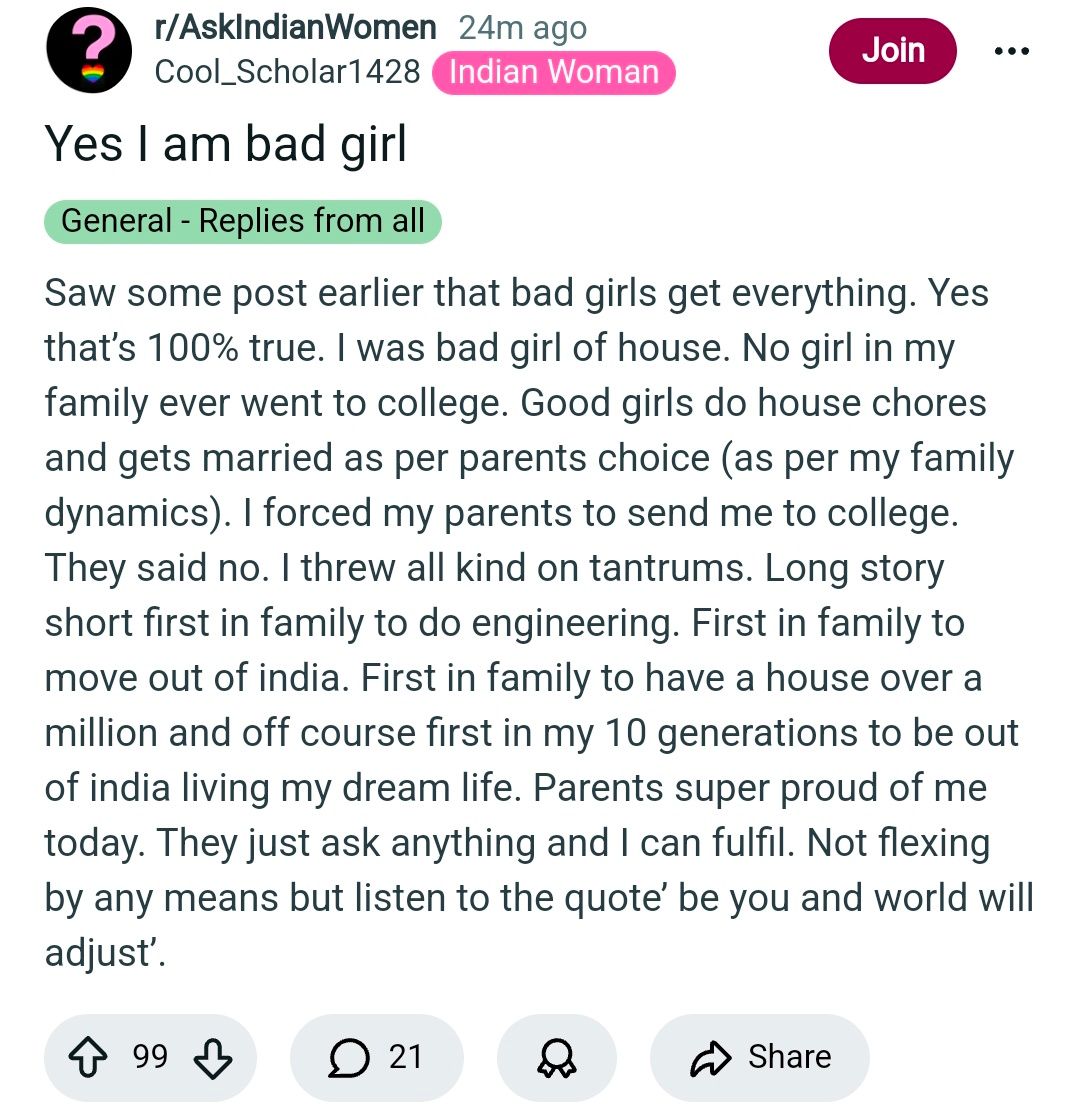Click the comment bubble icon
This screenshot has width=1080, height=1120.
pos(346,1058)
